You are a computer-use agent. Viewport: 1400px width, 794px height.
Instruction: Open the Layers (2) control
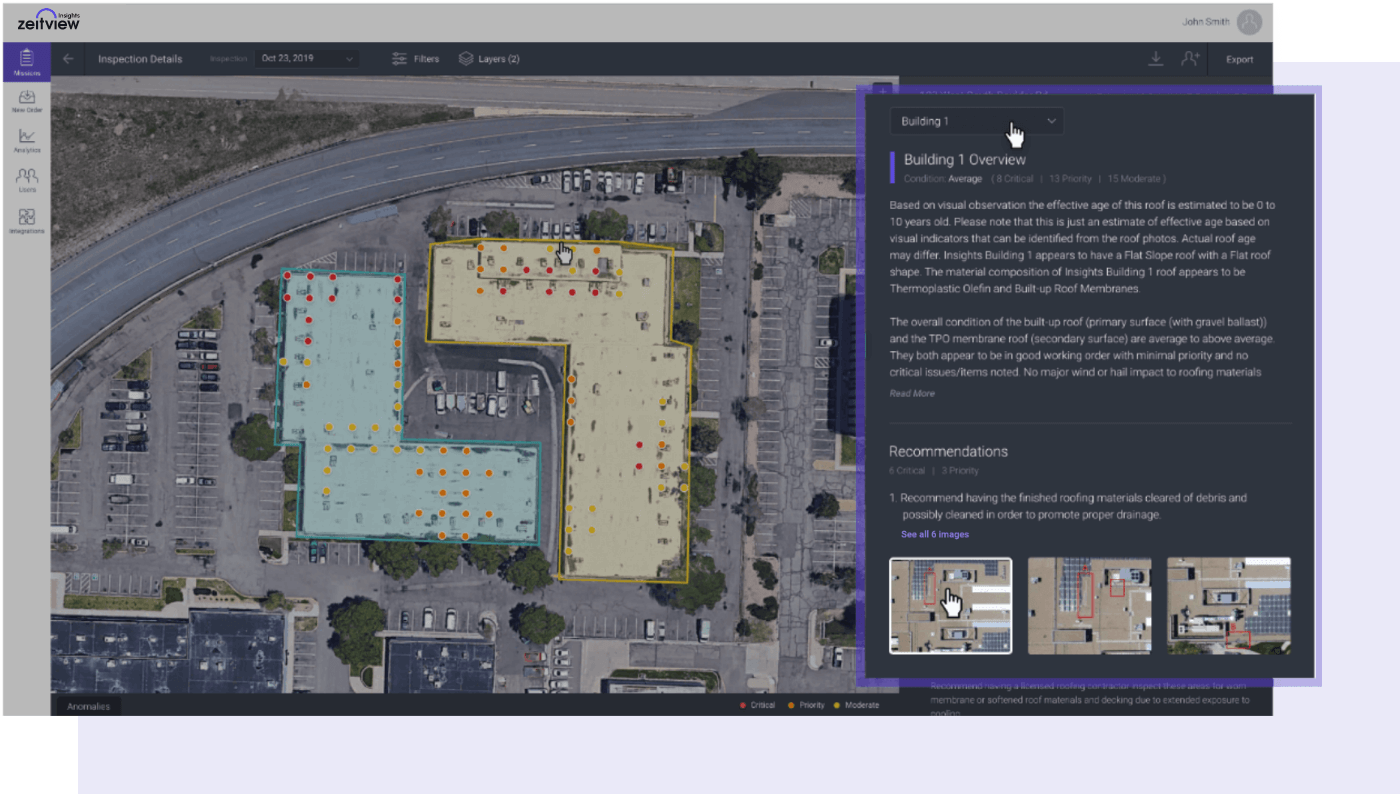click(x=489, y=59)
